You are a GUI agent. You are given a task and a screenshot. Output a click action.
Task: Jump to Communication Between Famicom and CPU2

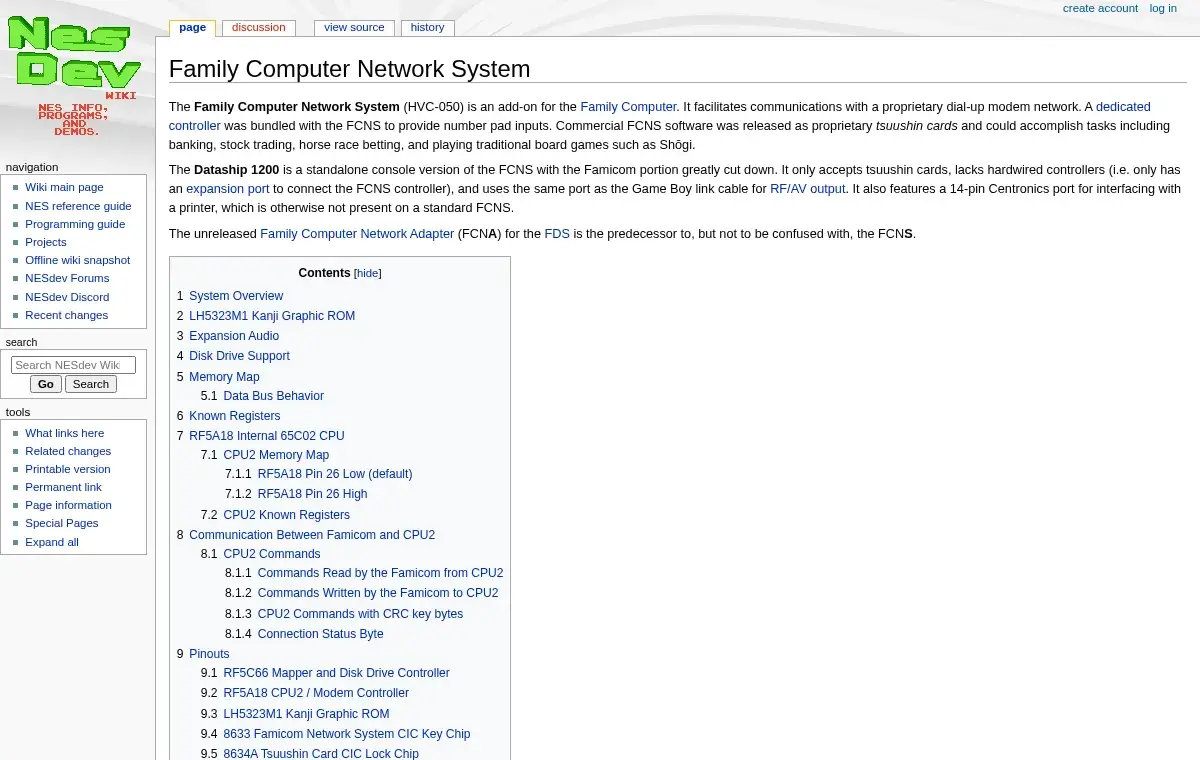[x=312, y=535]
